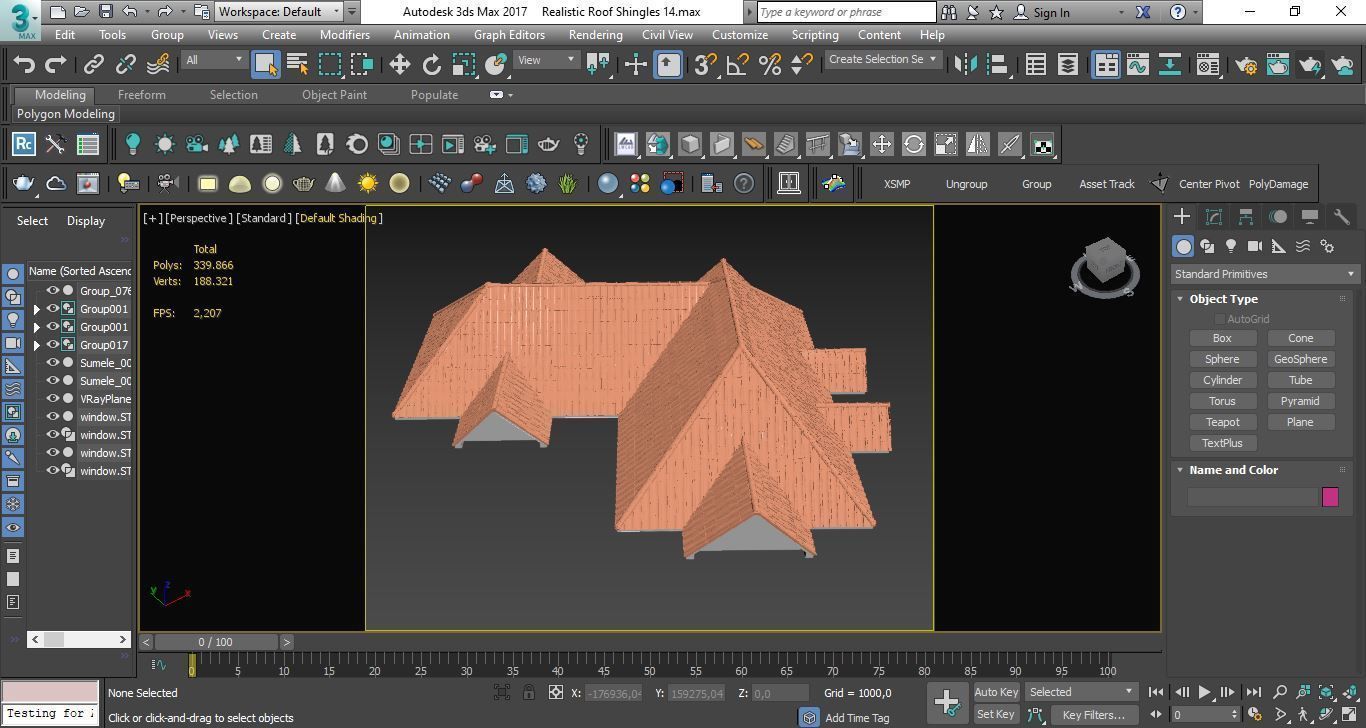The width and height of the screenshot is (1366, 728).
Task: Open the Civil View menu
Action: click(667, 34)
